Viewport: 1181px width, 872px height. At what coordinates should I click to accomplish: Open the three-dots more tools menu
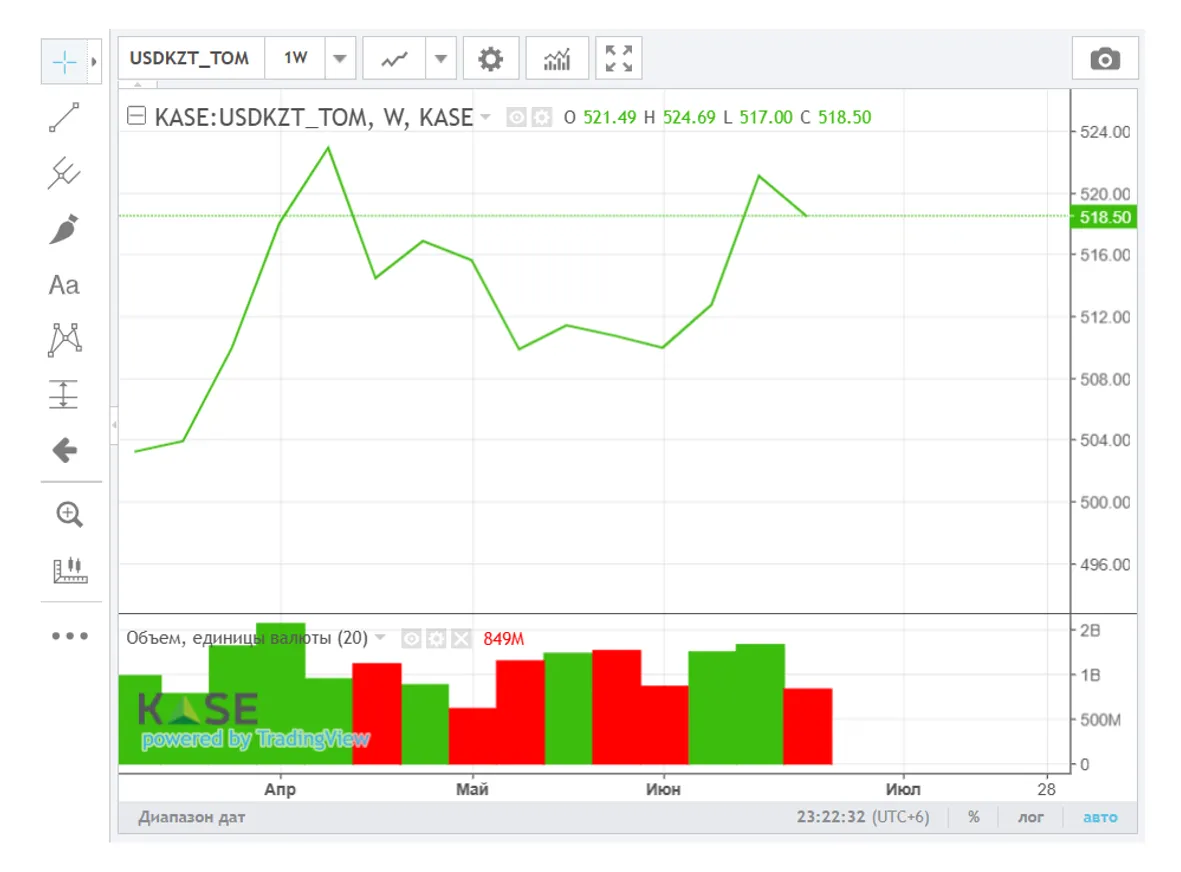click(x=70, y=636)
